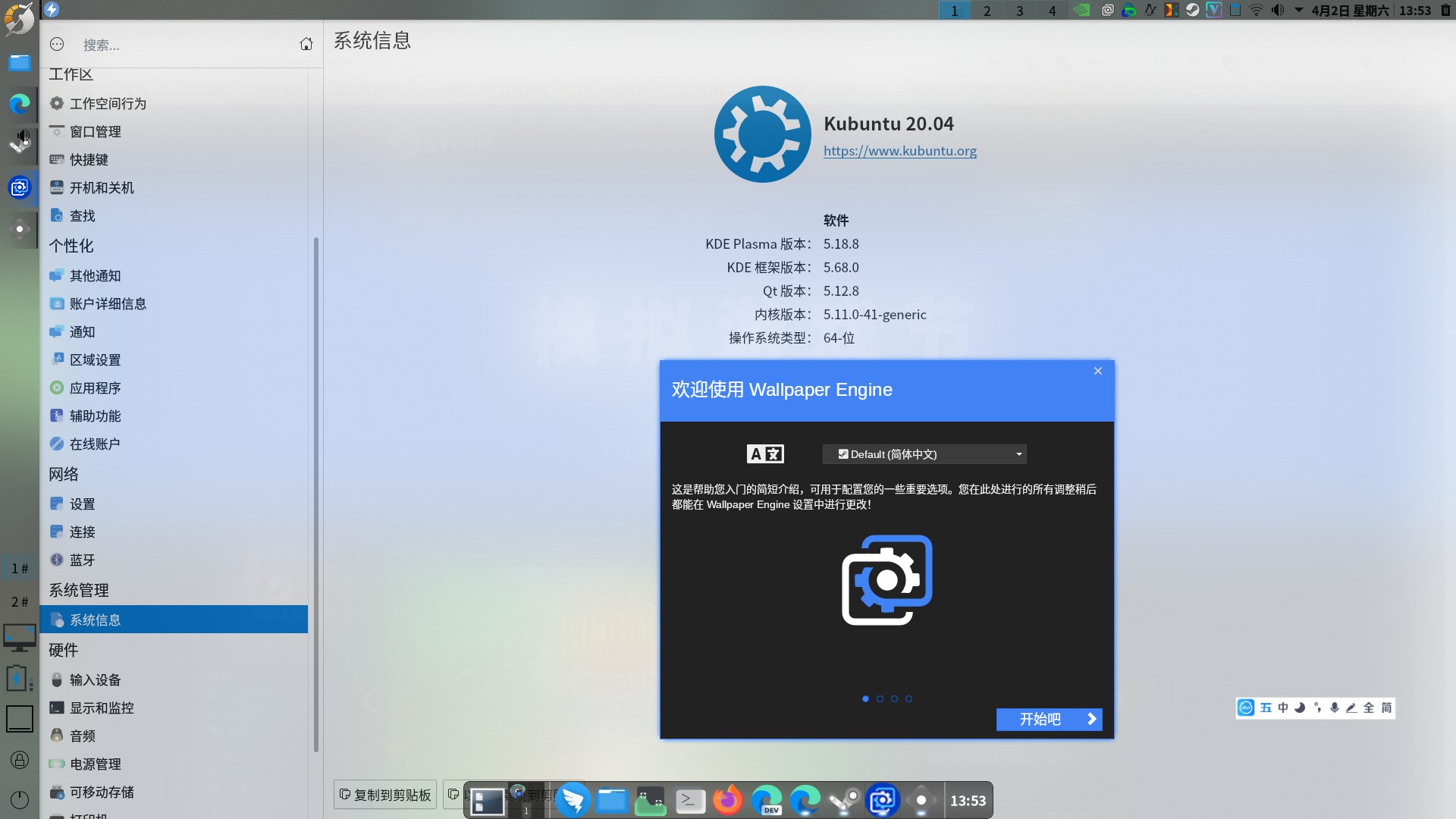Screen dimensions: 1456x819
Task: Open the folder icon in the left panel
Action: coord(20,62)
